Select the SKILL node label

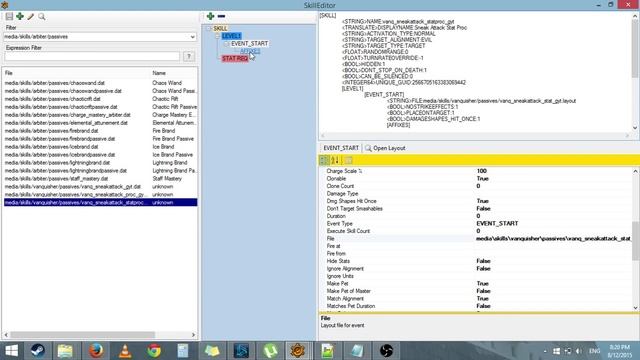[x=220, y=28]
